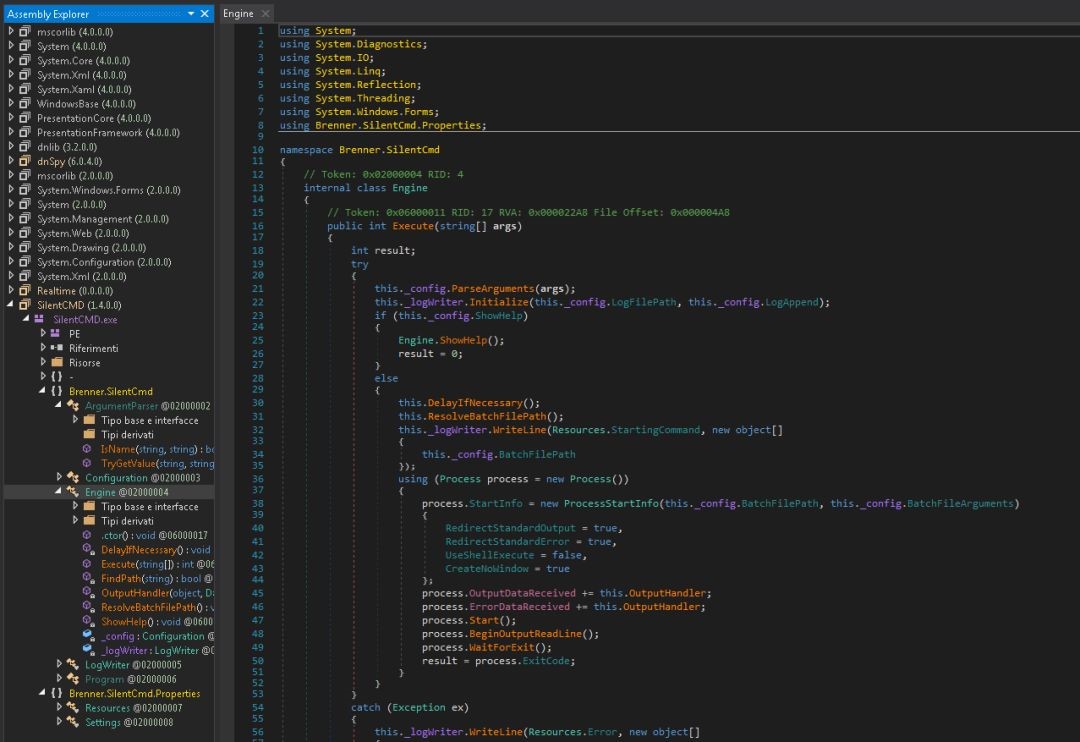
Task: Click the Brenner.SilentCmd.Properties namespace braces icon
Action: tap(56, 693)
